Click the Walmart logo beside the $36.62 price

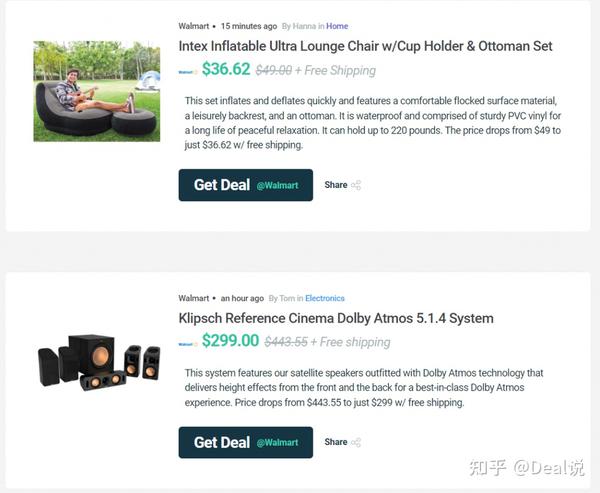coord(187,71)
